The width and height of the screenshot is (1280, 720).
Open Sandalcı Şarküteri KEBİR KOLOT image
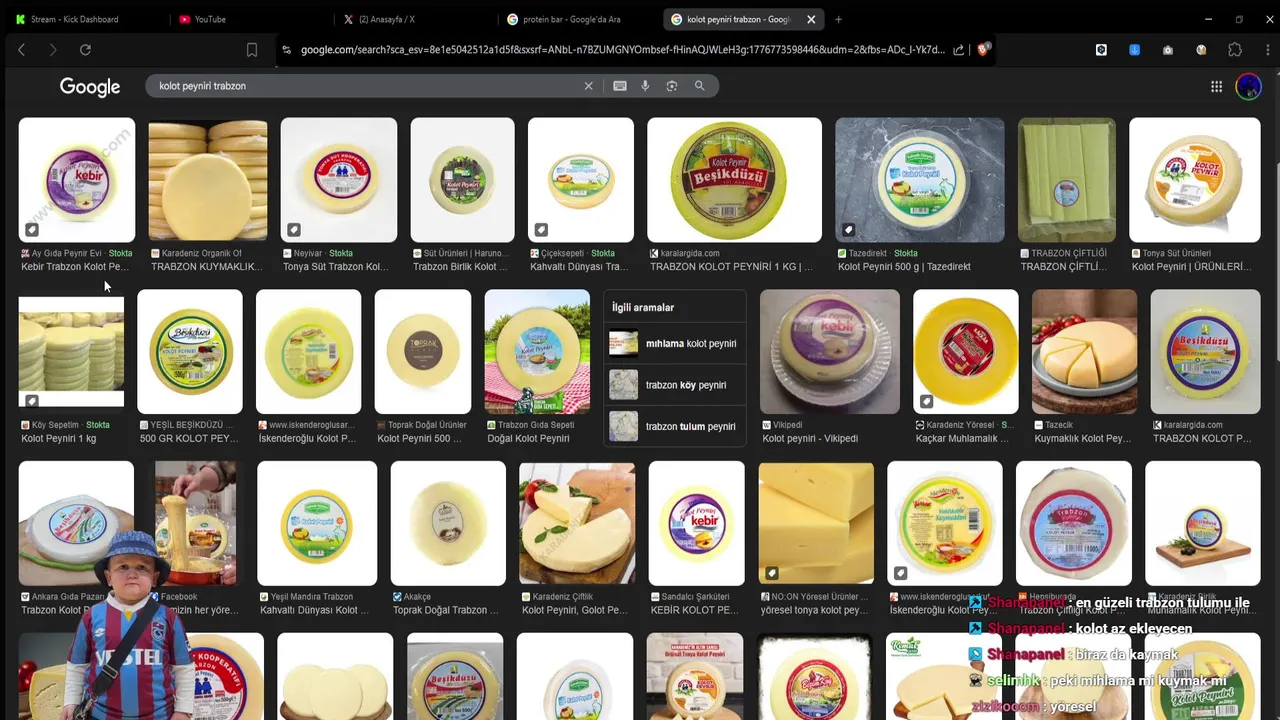point(696,523)
